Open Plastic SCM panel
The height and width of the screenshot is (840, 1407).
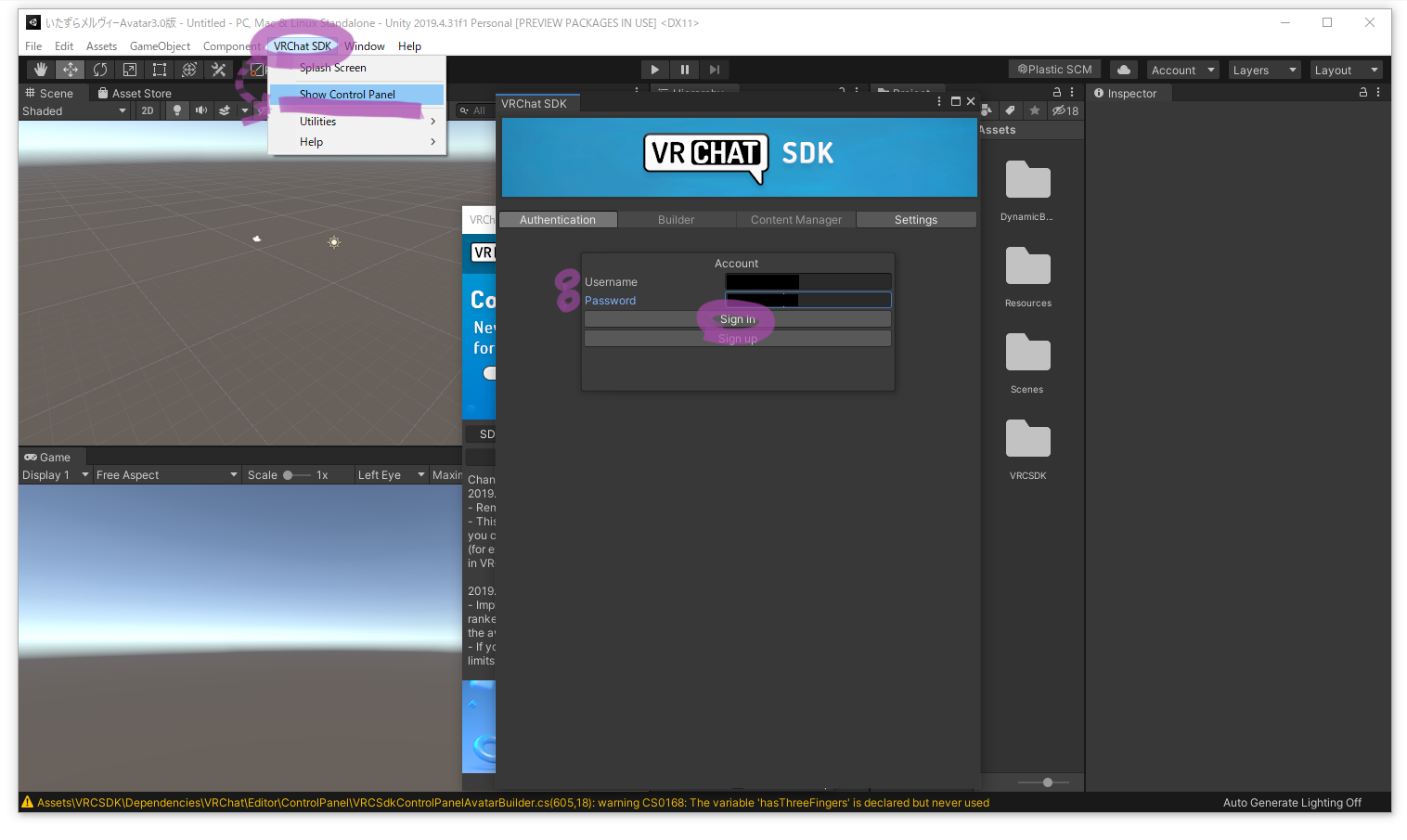(1054, 70)
